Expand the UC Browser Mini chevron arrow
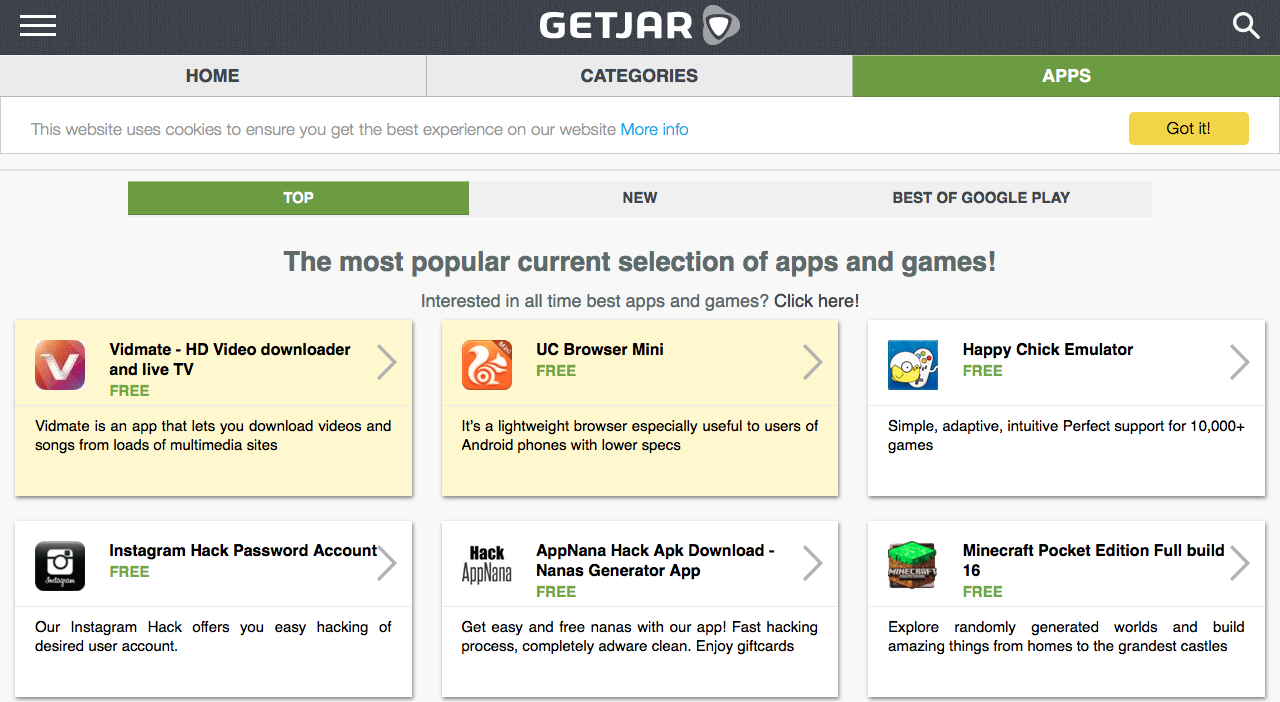1280x702 pixels. click(813, 362)
